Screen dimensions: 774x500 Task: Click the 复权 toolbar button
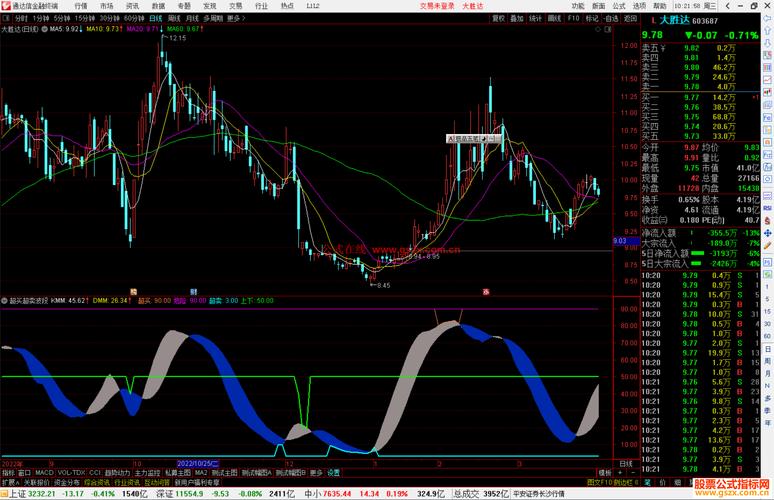(499, 18)
